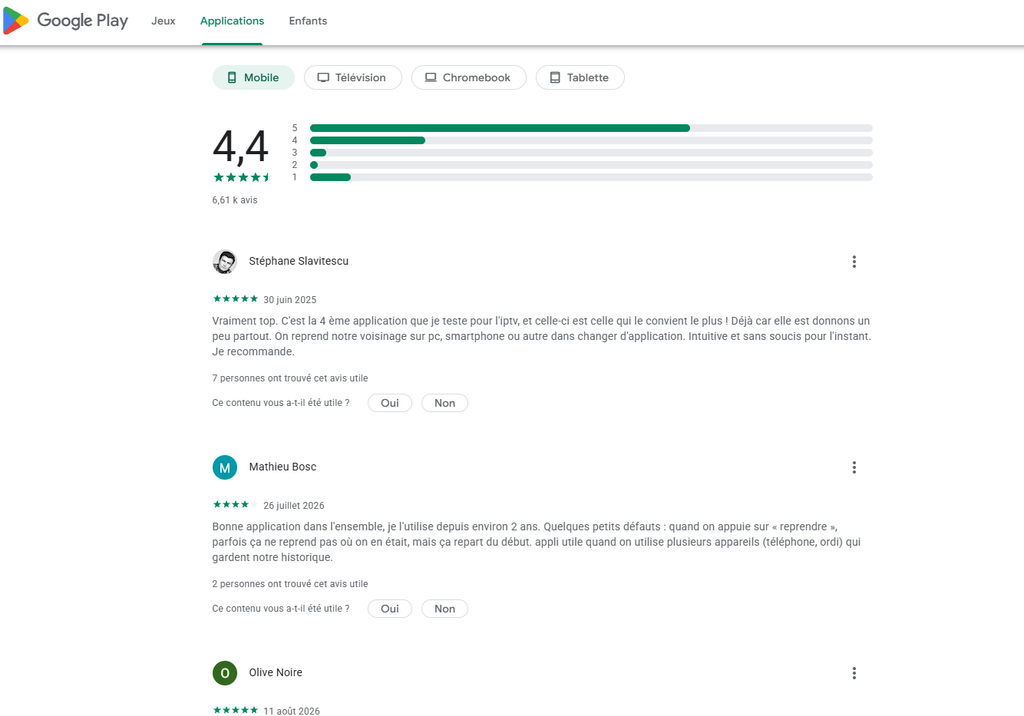Open the Applications tab
Screen dimensions: 1024x716
232,21
